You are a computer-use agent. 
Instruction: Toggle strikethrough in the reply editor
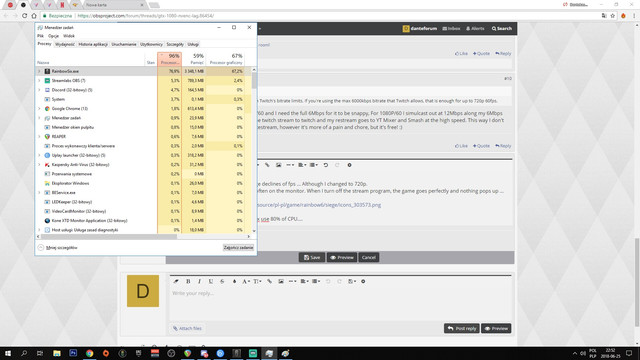point(222,281)
